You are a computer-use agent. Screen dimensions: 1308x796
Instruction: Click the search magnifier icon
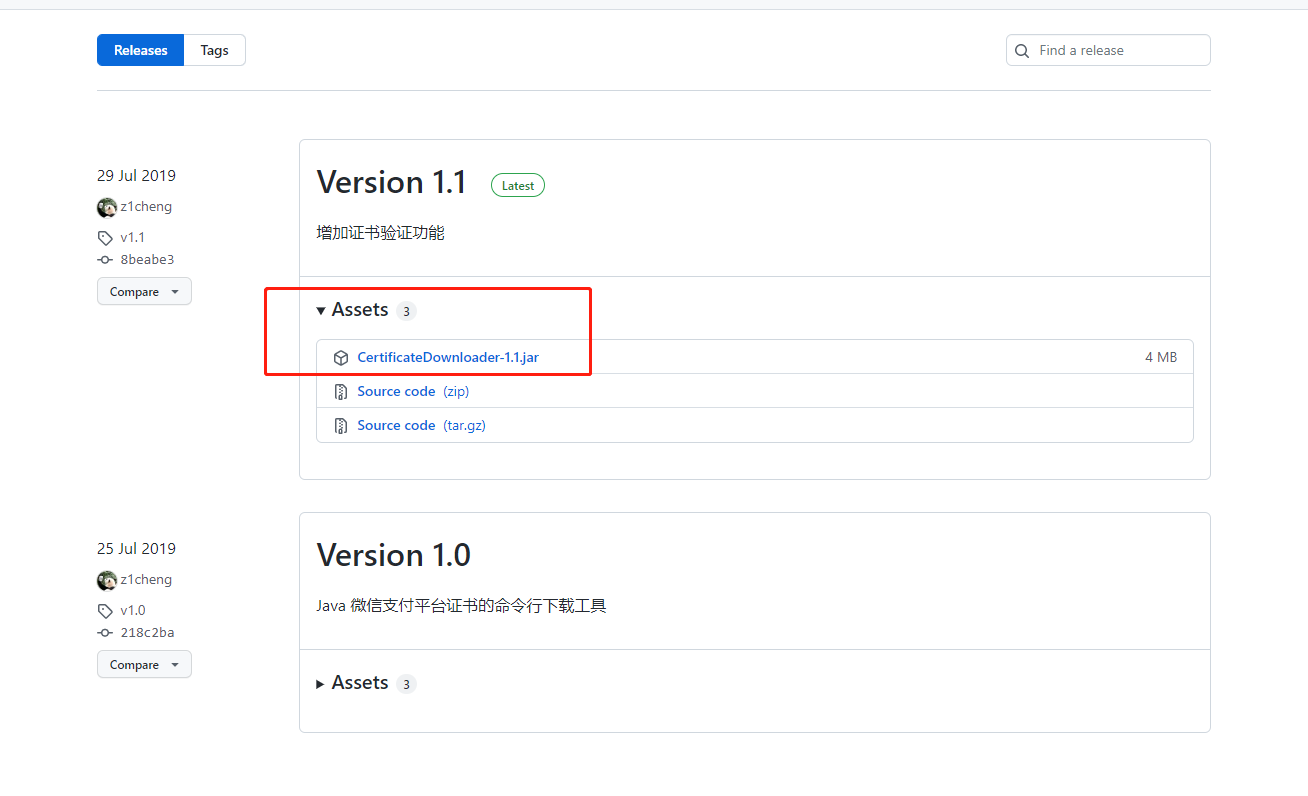[1022, 50]
